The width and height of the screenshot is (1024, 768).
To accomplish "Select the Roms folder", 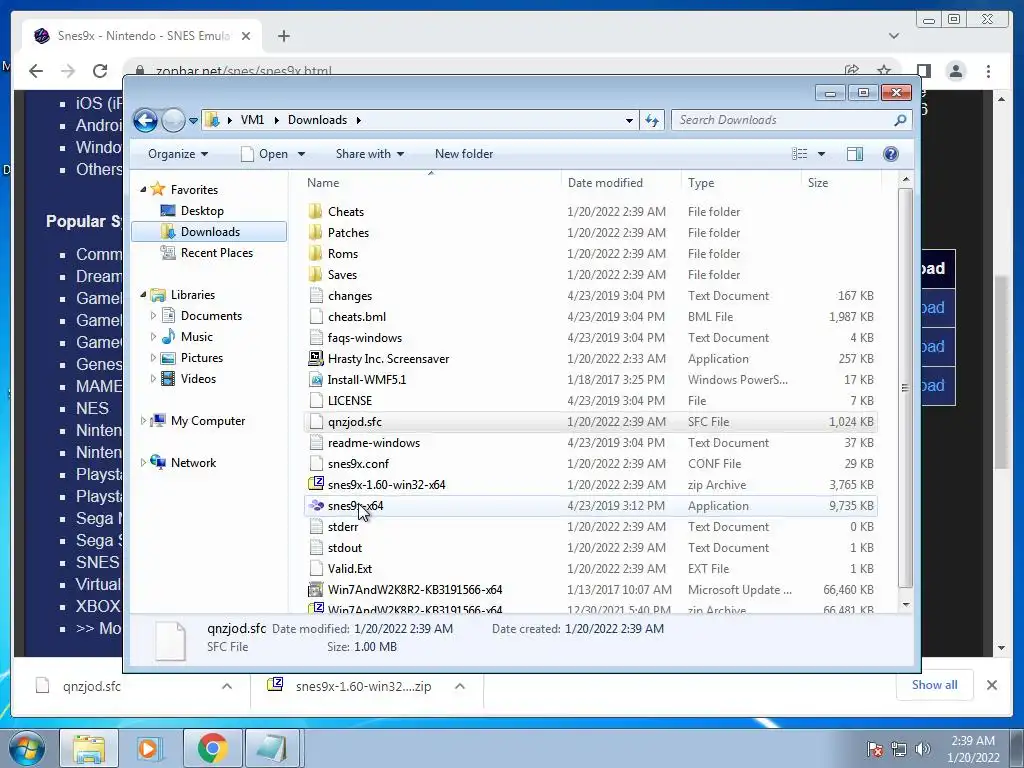I will [x=343, y=253].
